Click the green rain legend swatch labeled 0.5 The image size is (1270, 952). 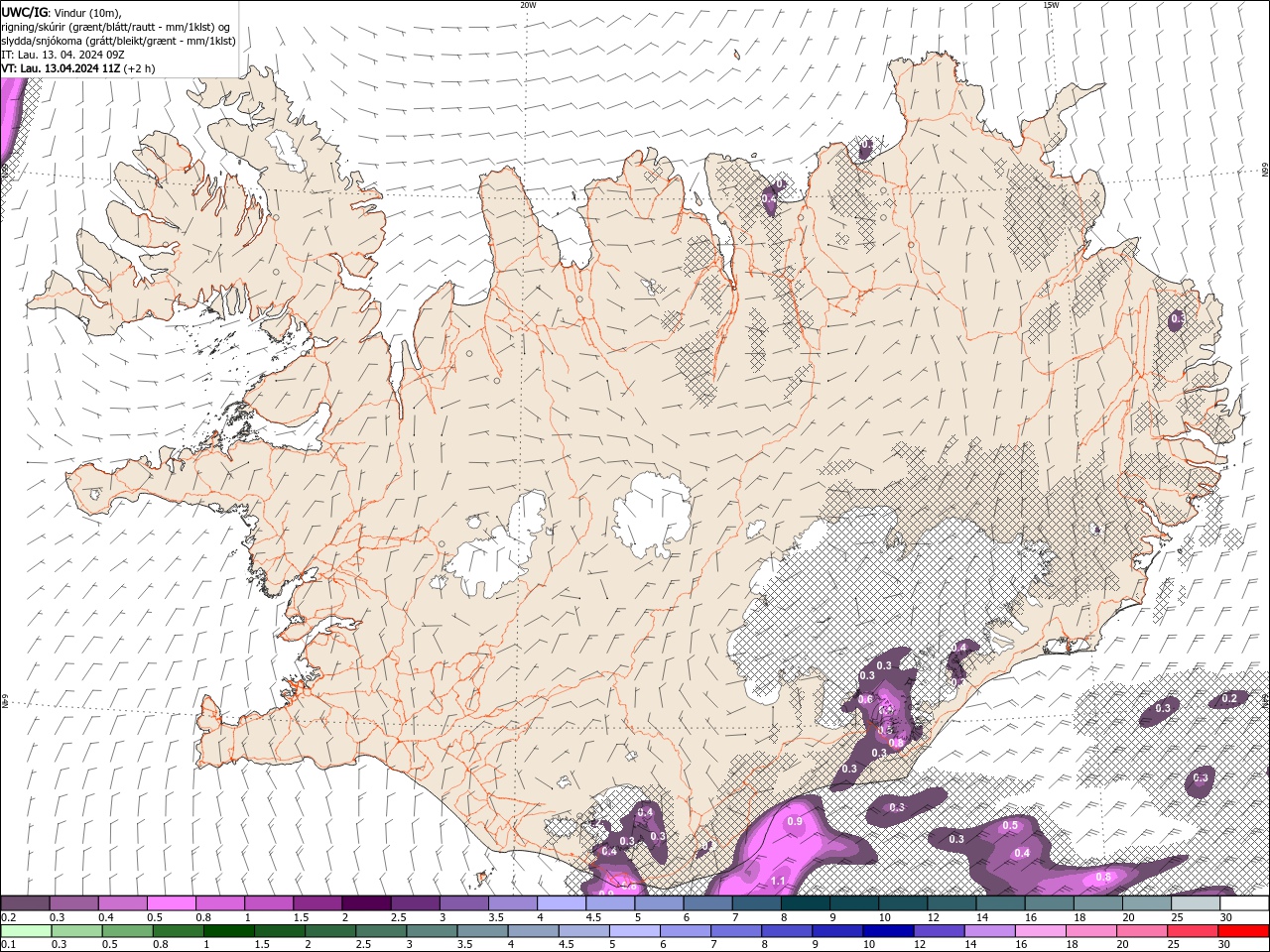pyautogui.click(x=128, y=931)
